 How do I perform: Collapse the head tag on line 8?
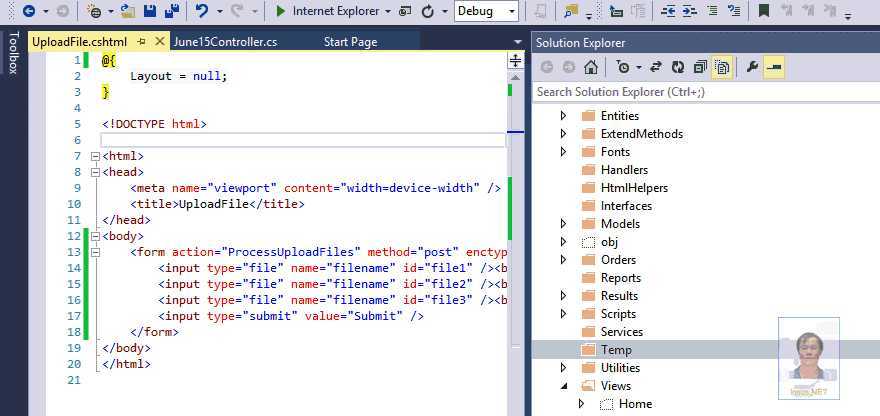[x=95, y=172]
